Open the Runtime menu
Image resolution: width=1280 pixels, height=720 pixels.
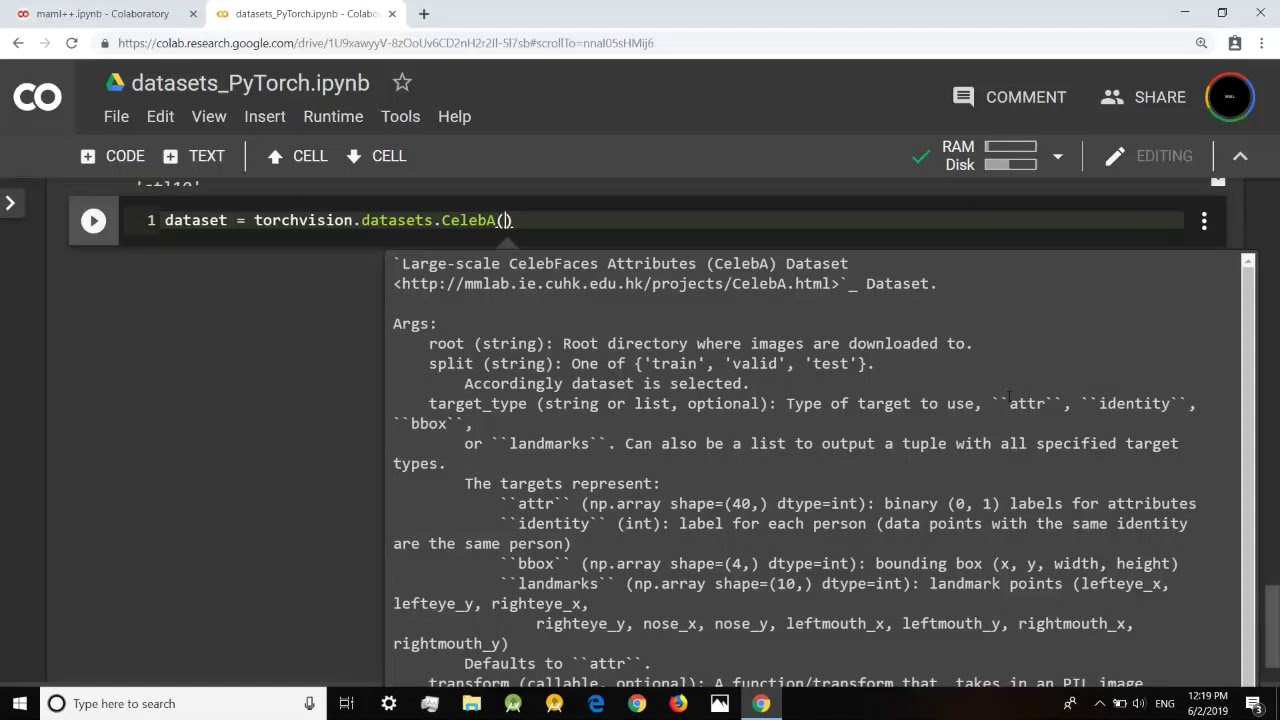point(333,116)
